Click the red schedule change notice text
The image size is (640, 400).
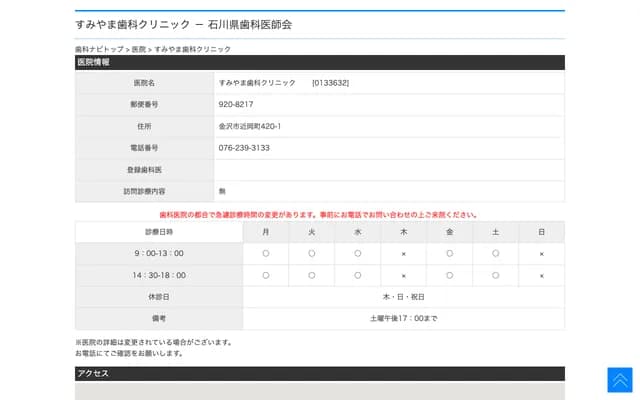tap(319, 214)
